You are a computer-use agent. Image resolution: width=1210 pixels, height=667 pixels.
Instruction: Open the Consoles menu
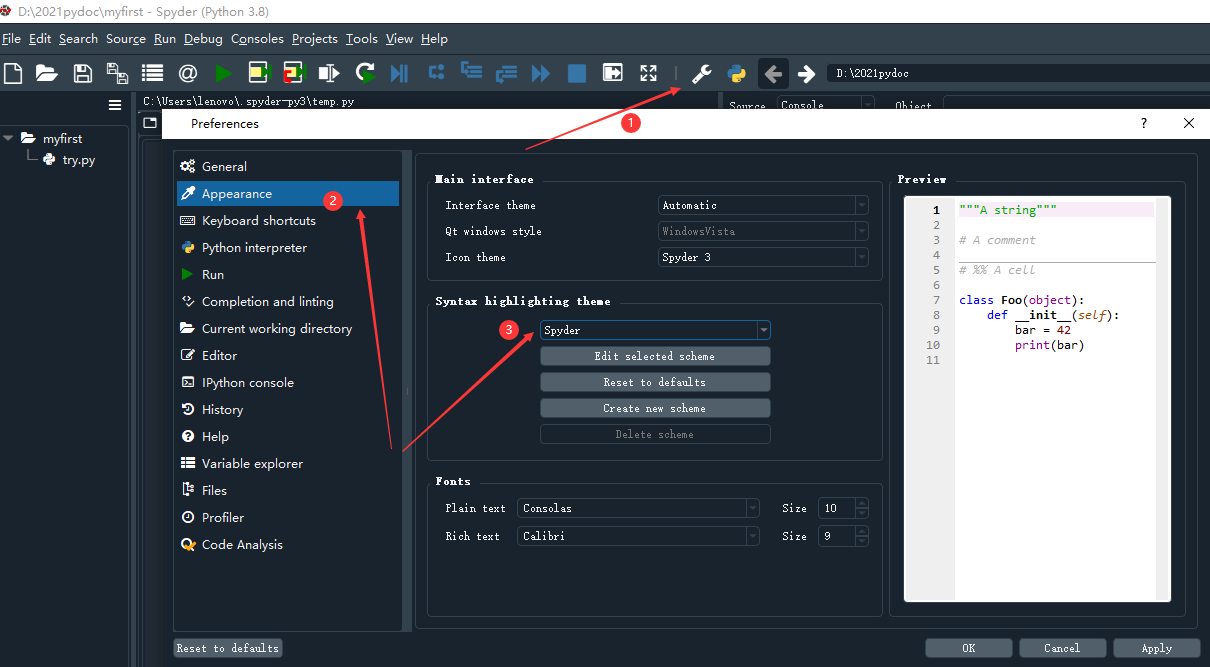coord(257,39)
